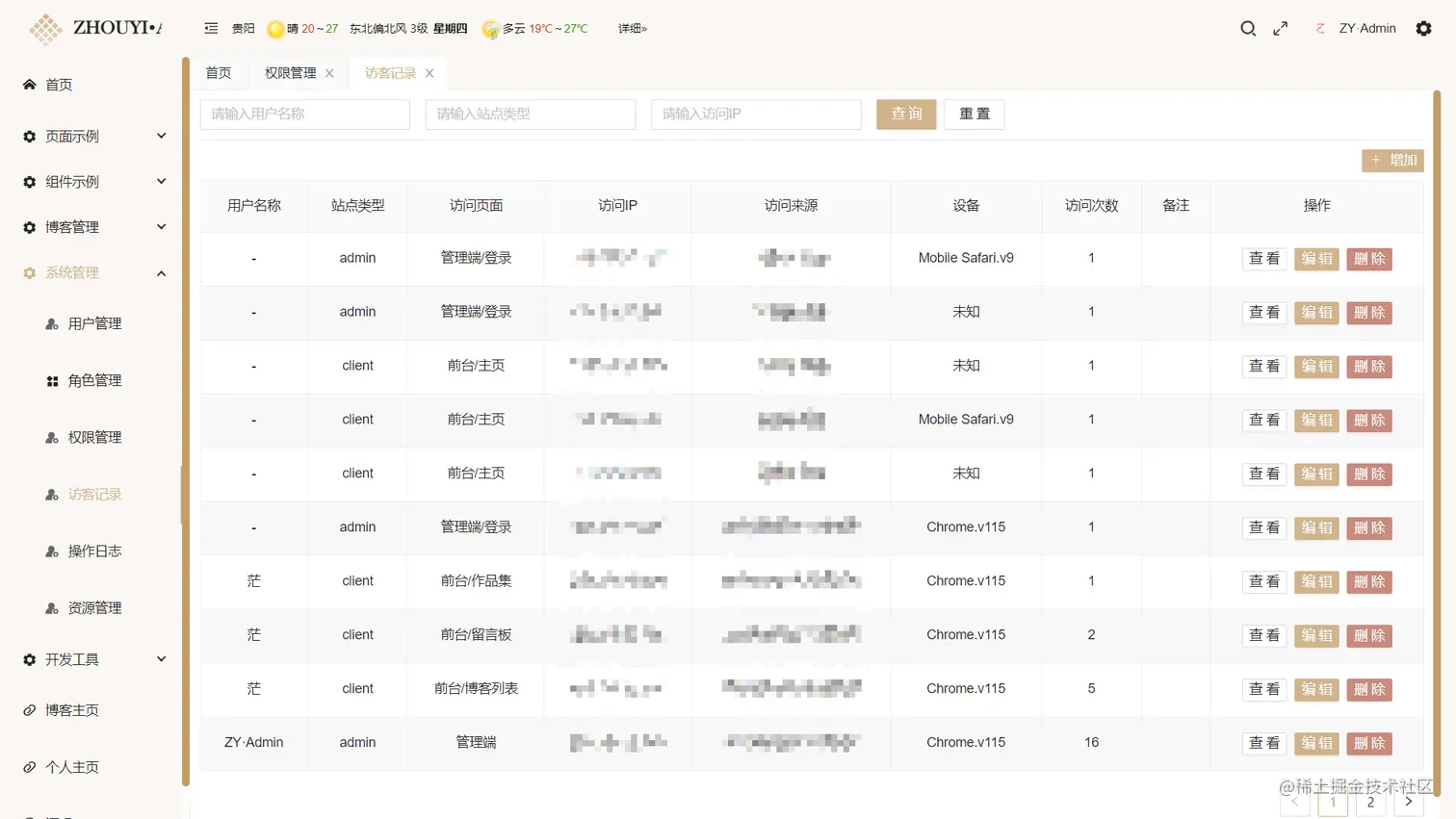The width and height of the screenshot is (1456, 819).
Task: Click the home icon beside 首页
Action: (27, 84)
